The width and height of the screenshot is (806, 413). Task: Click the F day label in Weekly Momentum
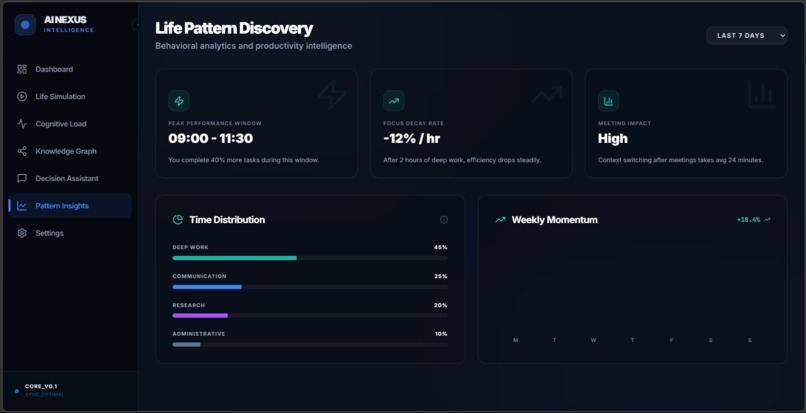coord(671,340)
